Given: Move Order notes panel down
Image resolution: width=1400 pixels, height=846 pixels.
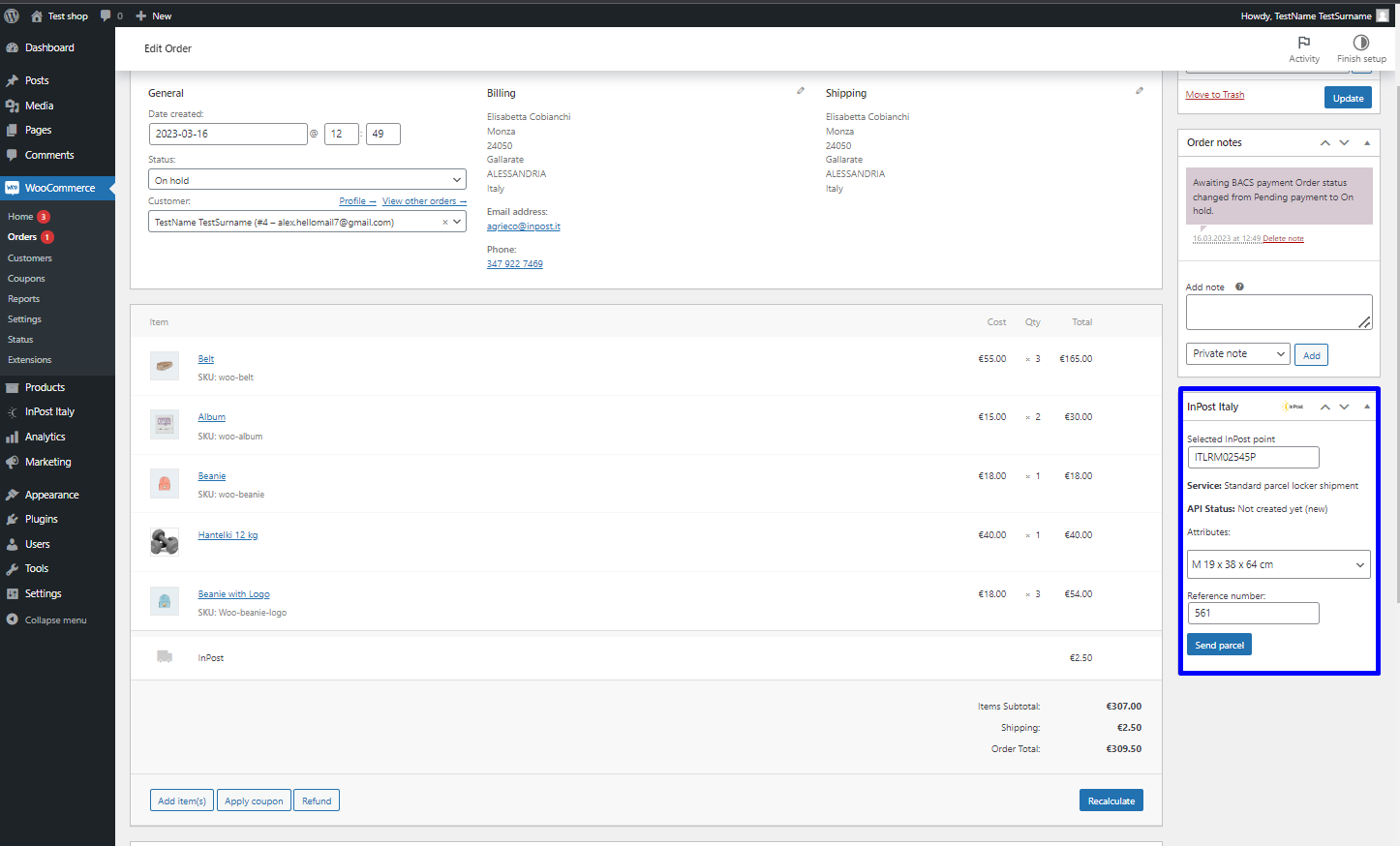Looking at the screenshot, I should pyautogui.click(x=1344, y=142).
